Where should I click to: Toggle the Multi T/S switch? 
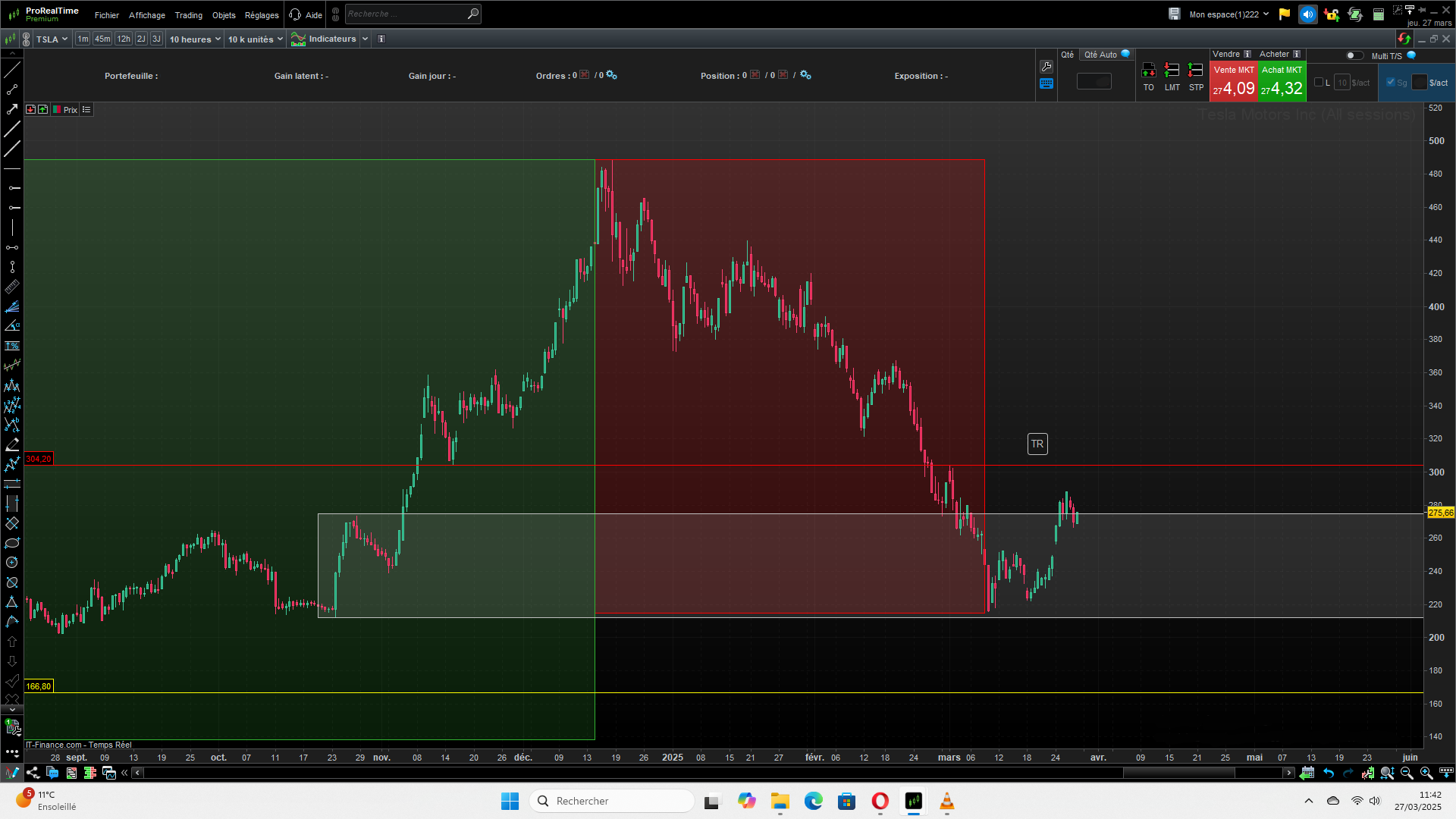point(1354,55)
